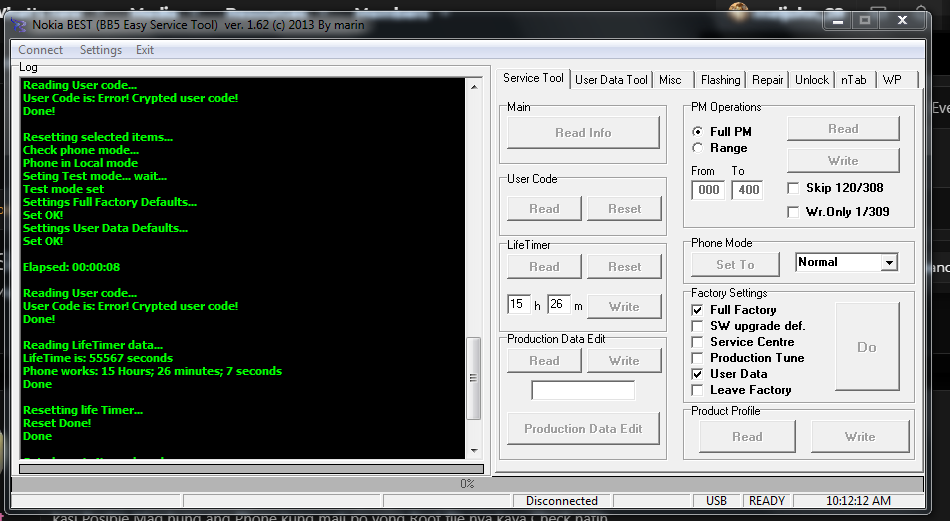Click Reset in LifeTimer group
This screenshot has height=521, width=950.
[624, 267]
